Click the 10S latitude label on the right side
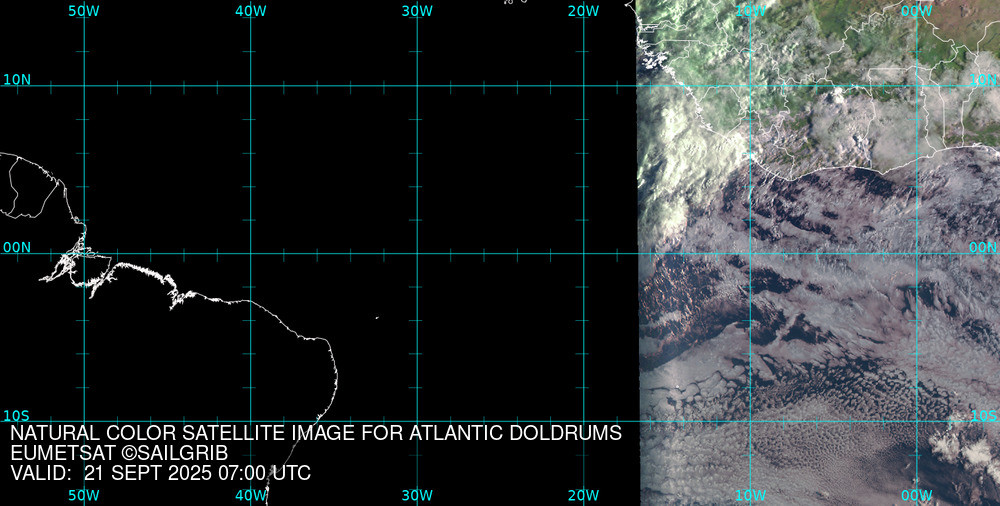Image resolution: width=1000 pixels, height=506 pixels. pyautogui.click(x=983, y=415)
